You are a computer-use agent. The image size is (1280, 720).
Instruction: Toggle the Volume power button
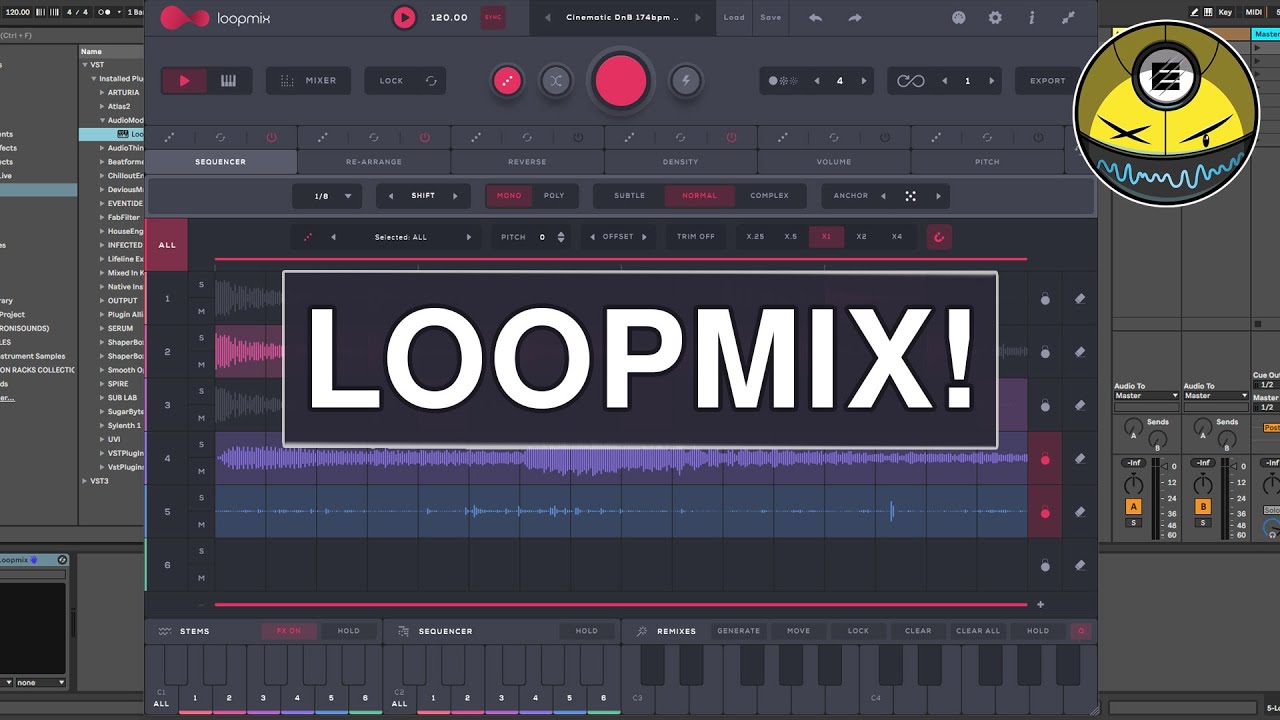(885, 137)
